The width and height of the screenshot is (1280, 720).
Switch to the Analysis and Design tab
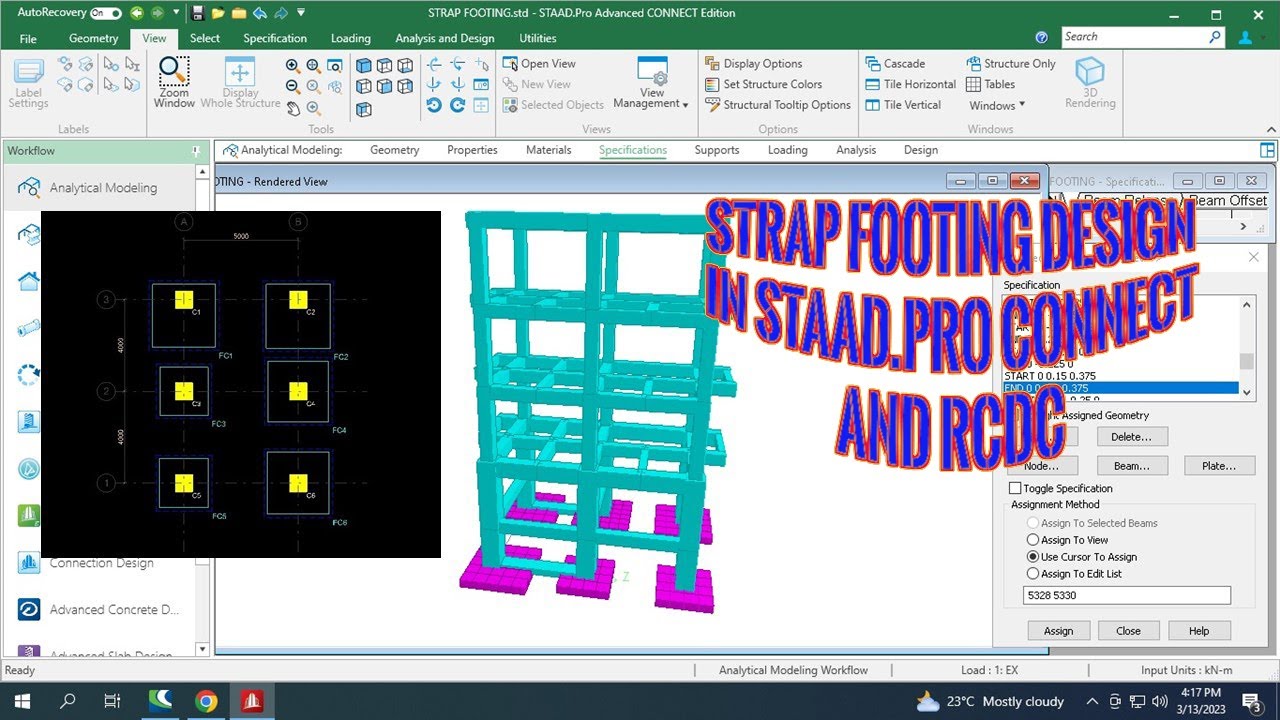(x=444, y=38)
